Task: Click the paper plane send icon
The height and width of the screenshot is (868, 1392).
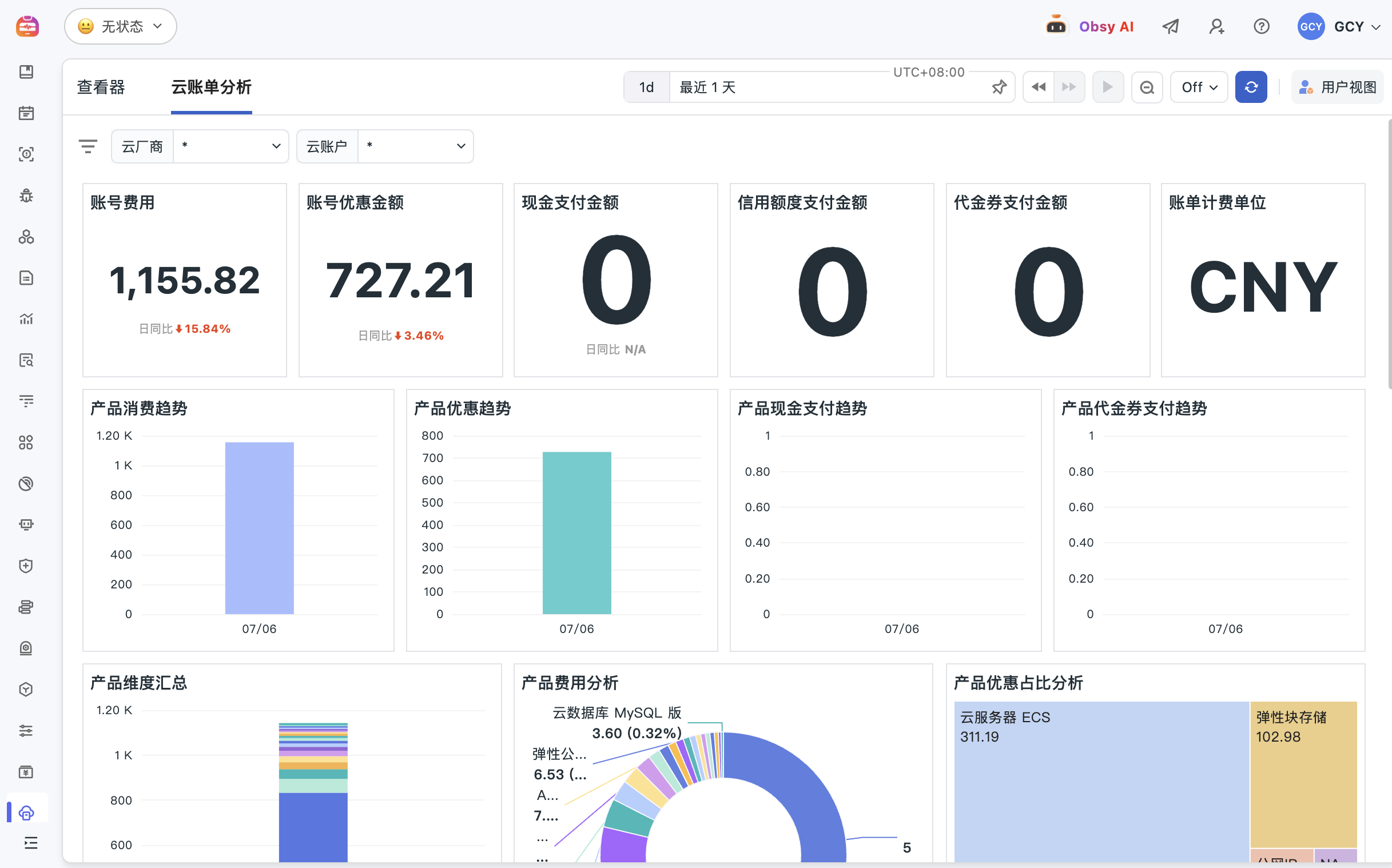Action: tap(1171, 26)
